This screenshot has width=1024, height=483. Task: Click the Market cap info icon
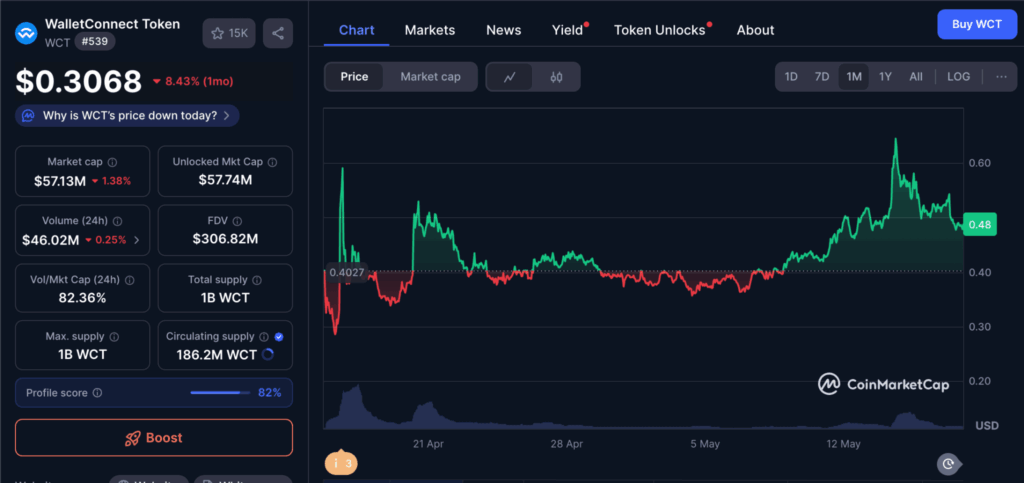(112, 162)
